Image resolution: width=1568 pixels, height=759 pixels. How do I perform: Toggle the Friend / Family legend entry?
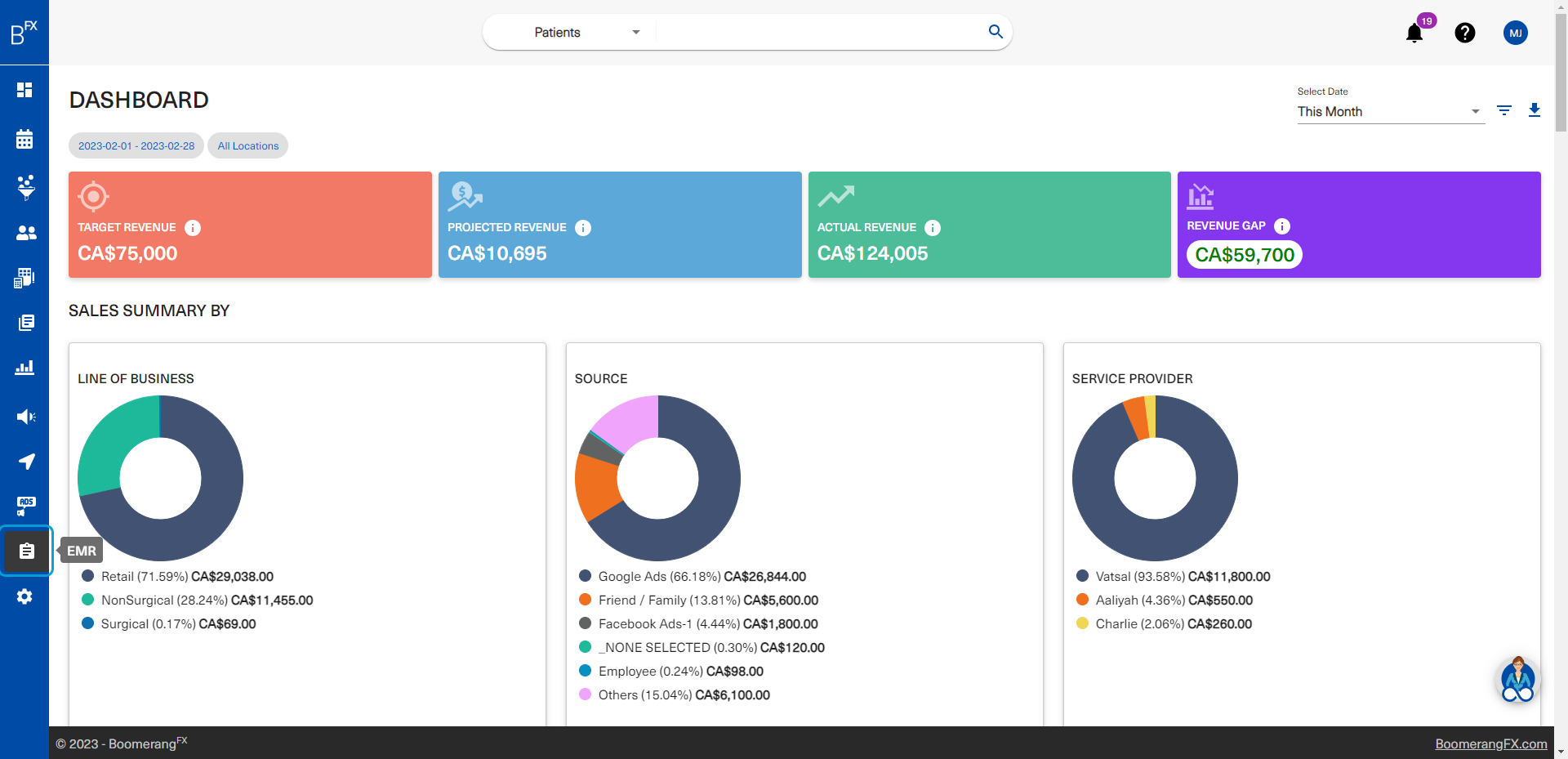coord(698,600)
